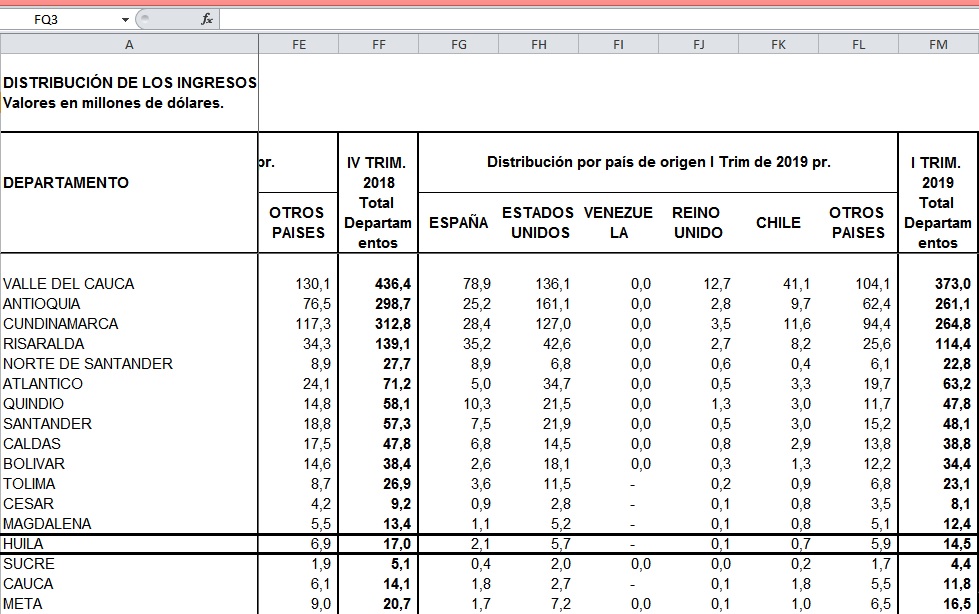Select the 'CAUCA' row label cell
This screenshot has width=979, height=614.
pos(28,583)
